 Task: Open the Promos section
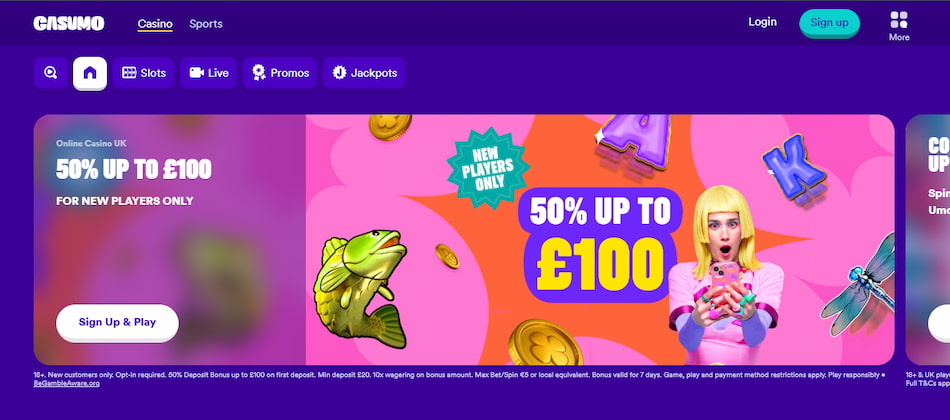click(280, 73)
